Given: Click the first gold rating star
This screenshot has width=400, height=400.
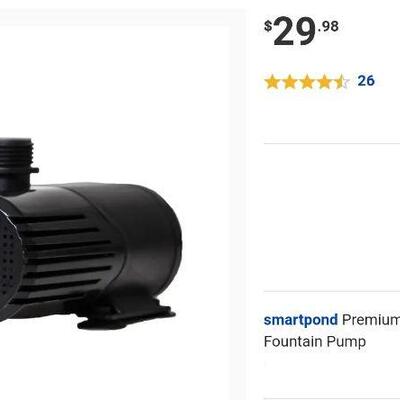Looking at the screenshot, I should [x=272, y=82].
